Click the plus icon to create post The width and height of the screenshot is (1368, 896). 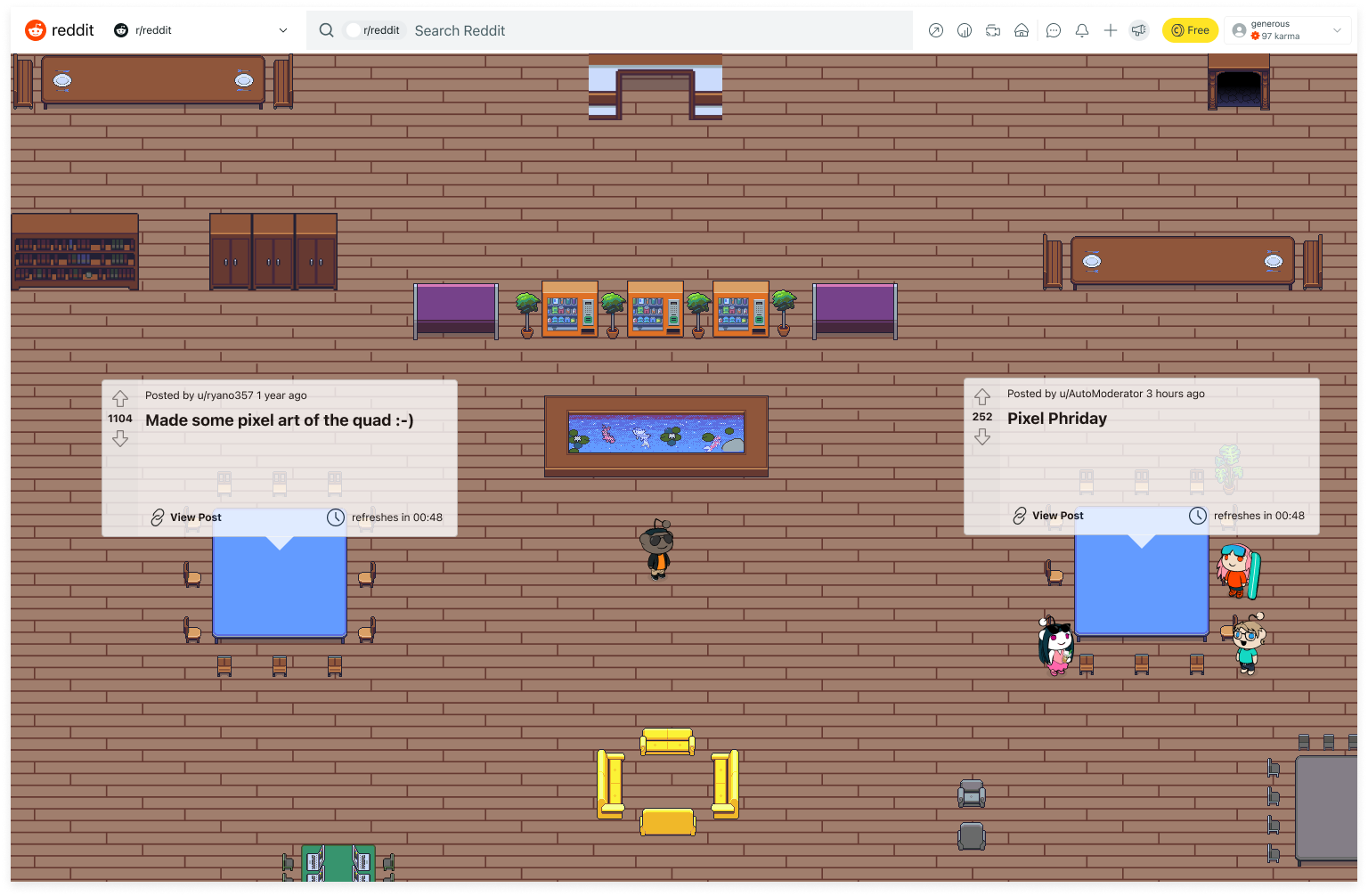1111,30
